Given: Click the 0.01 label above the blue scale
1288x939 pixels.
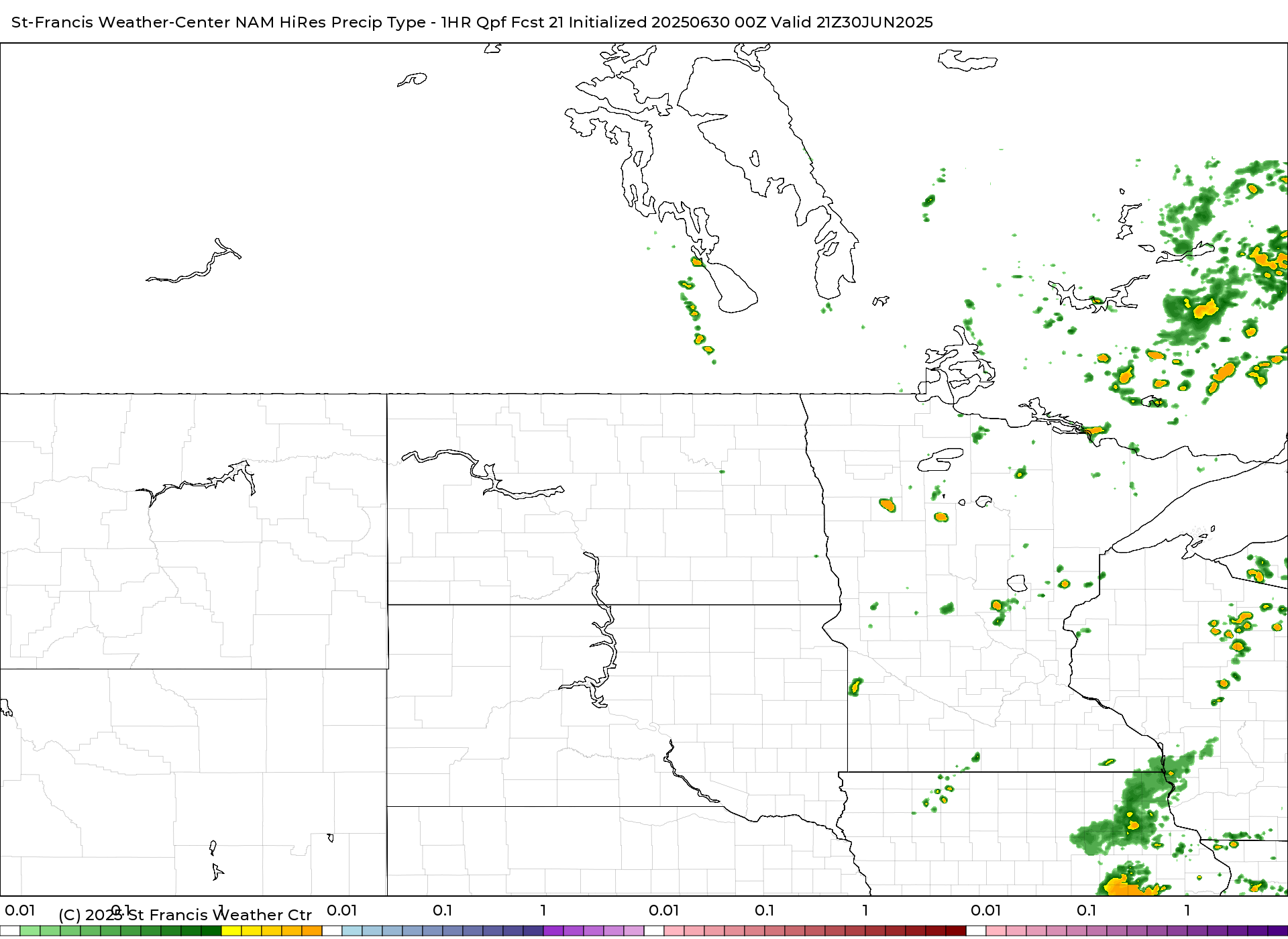Looking at the screenshot, I should [x=342, y=910].
